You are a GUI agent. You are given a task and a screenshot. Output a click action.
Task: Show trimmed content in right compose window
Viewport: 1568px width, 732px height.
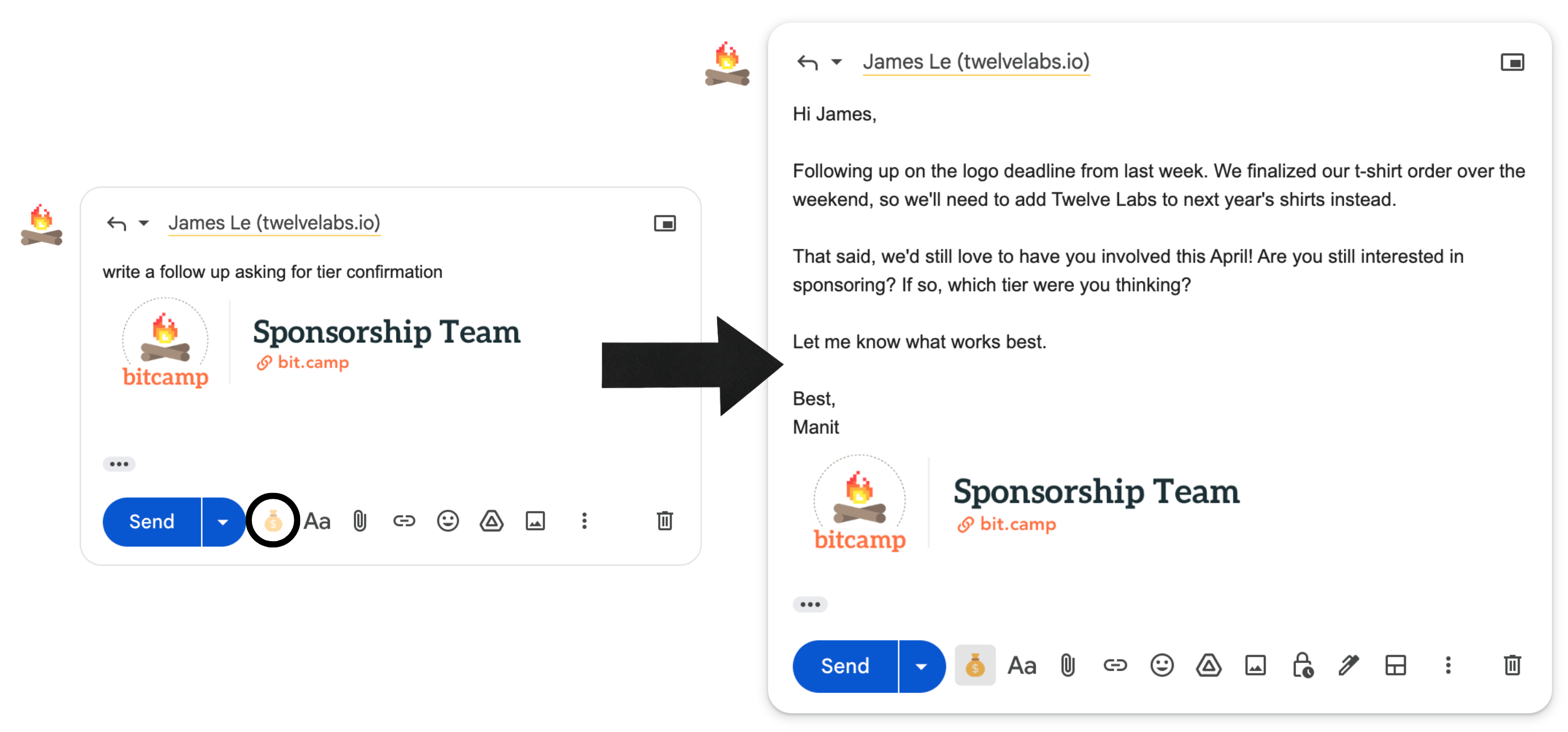(810, 605)
